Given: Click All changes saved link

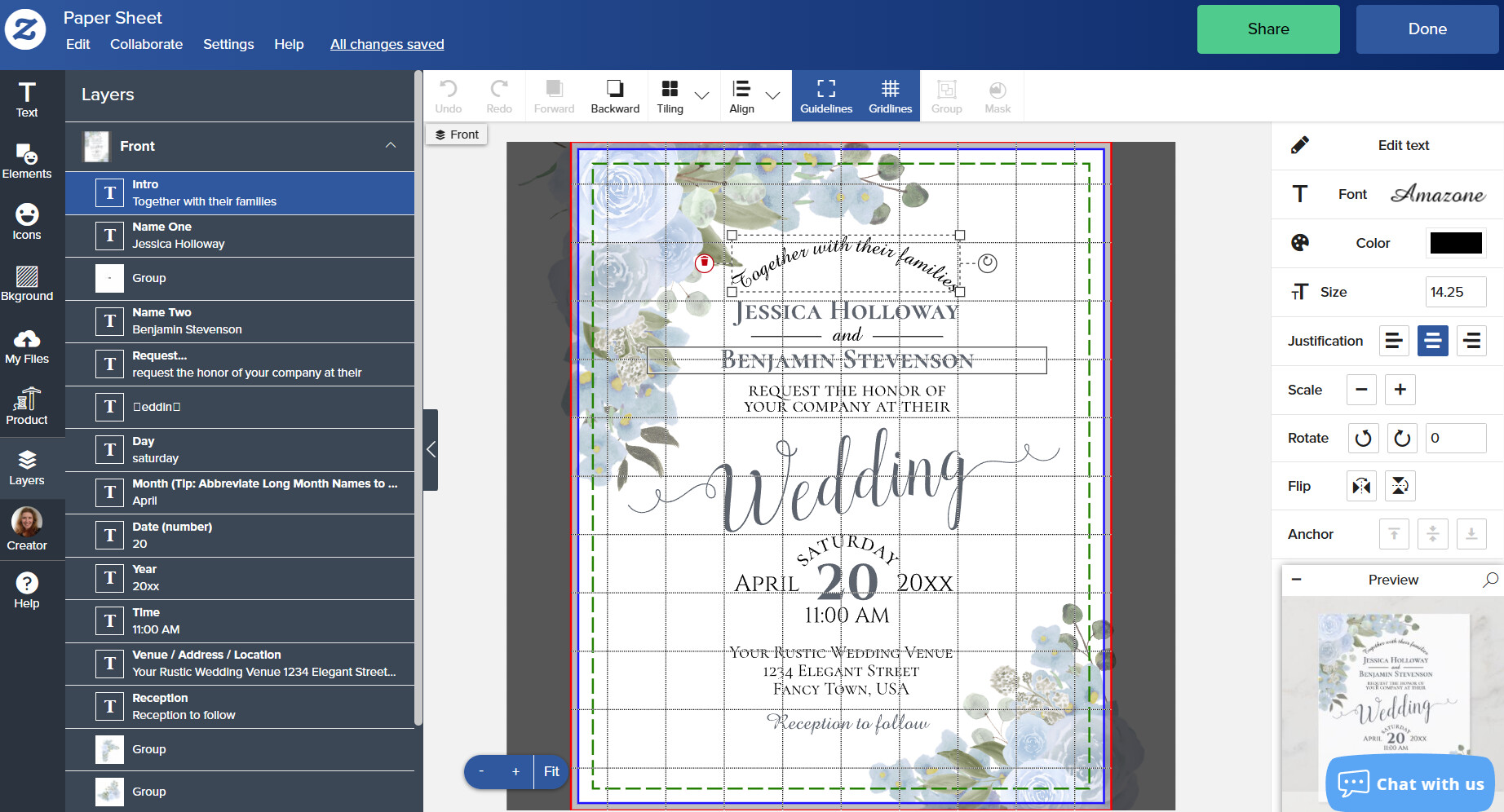Looking at the screenshot, I should (x=387, y=44).
